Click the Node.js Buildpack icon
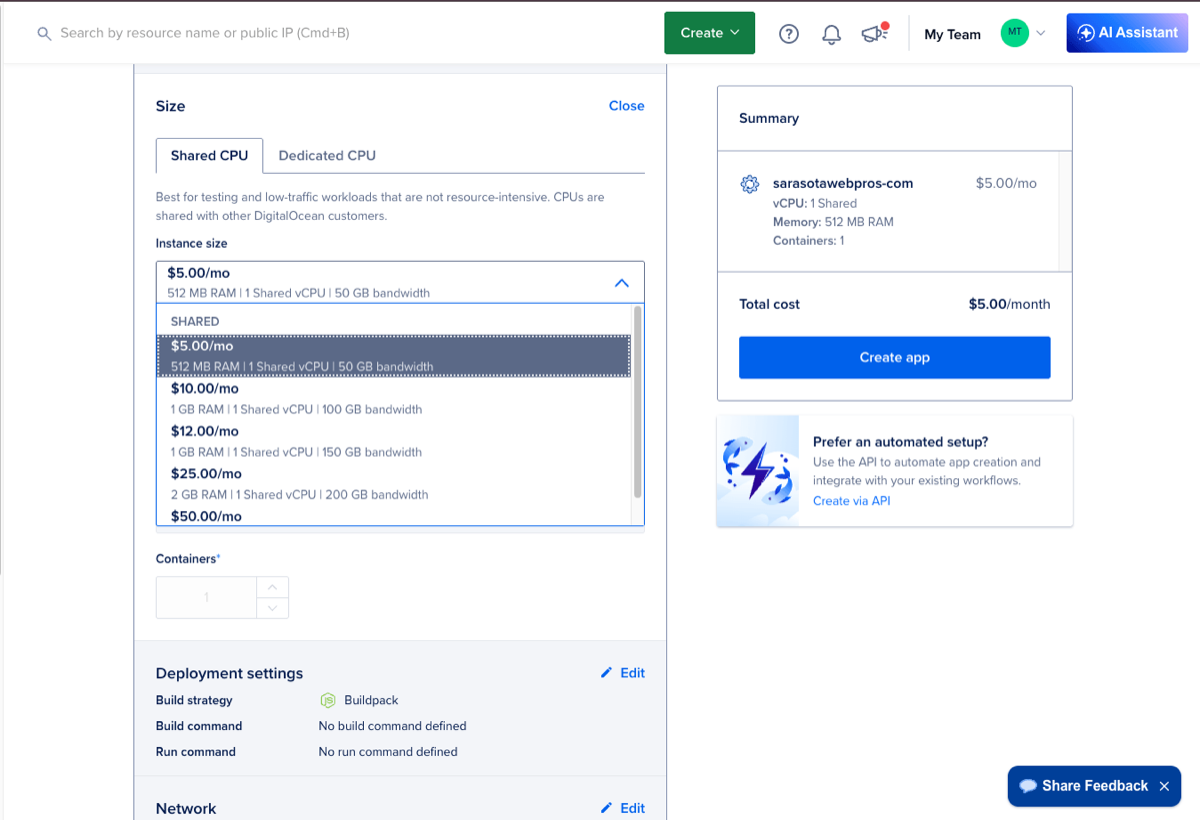 (x=327, y=700)
